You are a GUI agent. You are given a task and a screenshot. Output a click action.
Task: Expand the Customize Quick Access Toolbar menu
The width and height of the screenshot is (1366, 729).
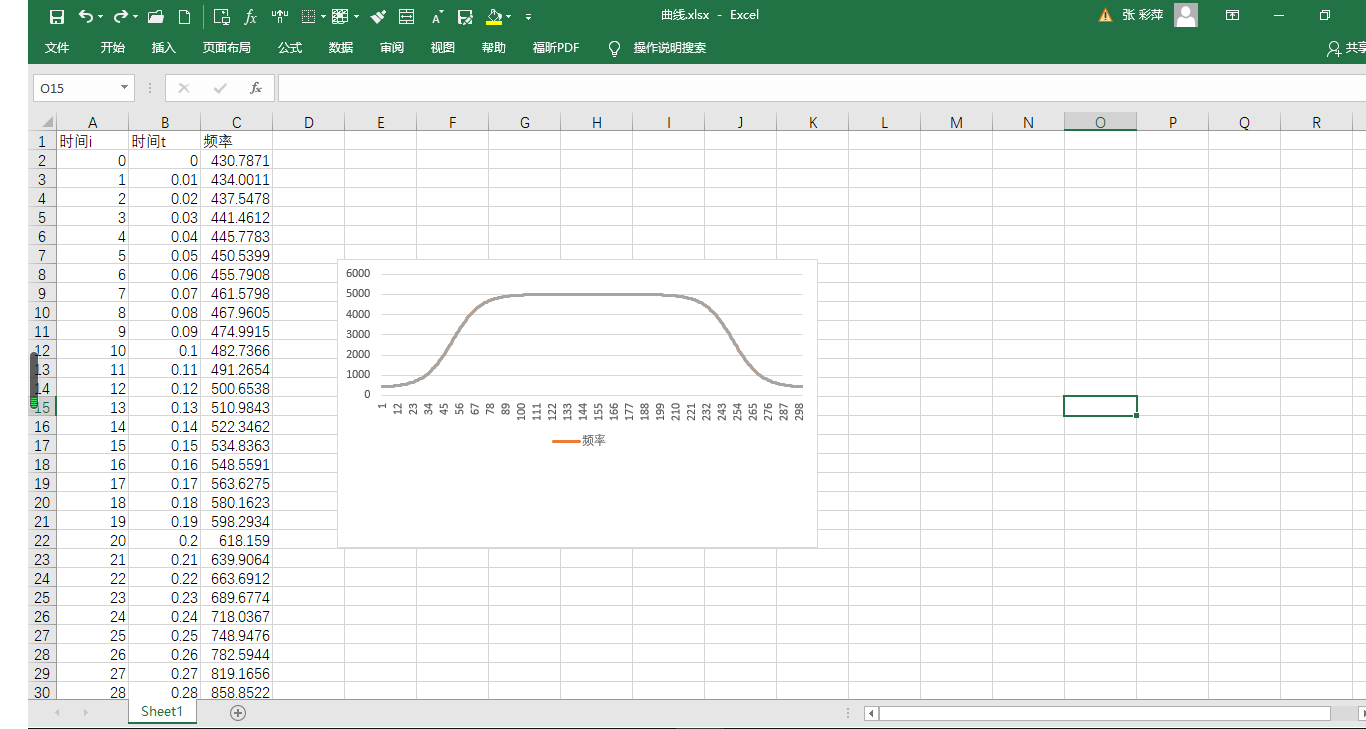pos(528,16)
